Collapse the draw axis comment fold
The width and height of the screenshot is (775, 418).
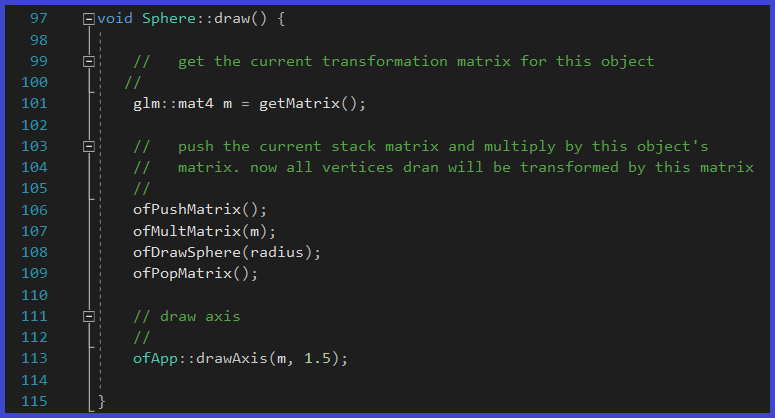pyautogui.click(x=89, y=317)
